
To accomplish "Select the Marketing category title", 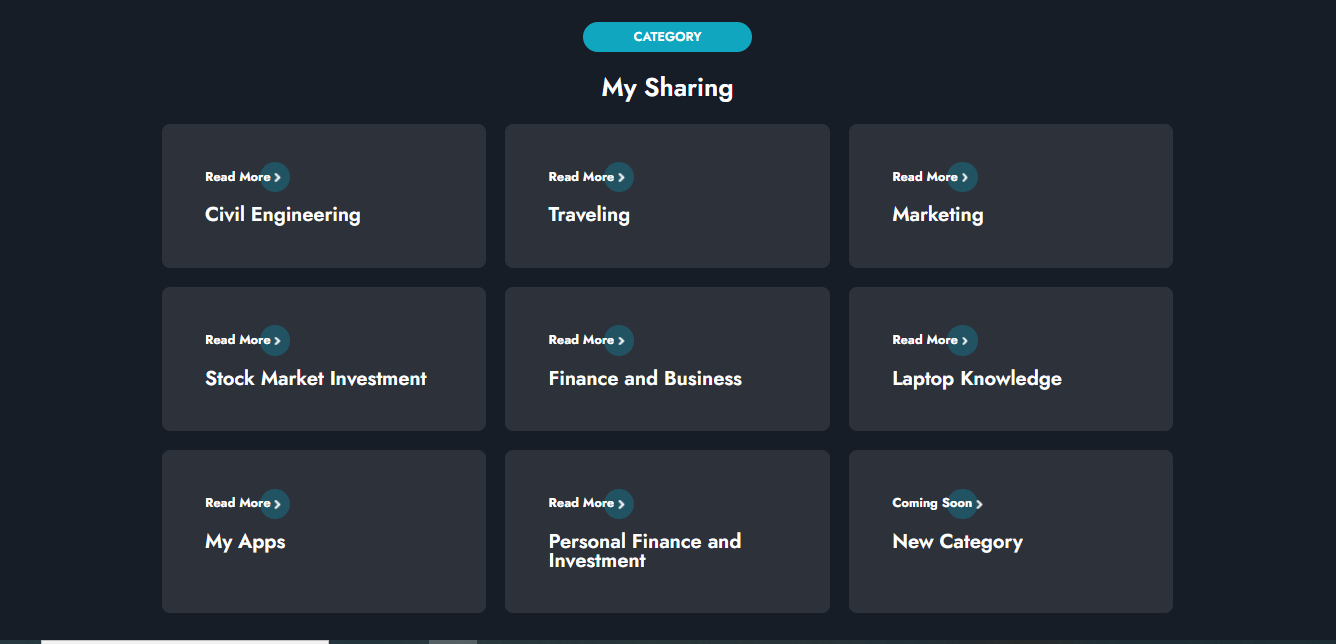I will [937, 215].
